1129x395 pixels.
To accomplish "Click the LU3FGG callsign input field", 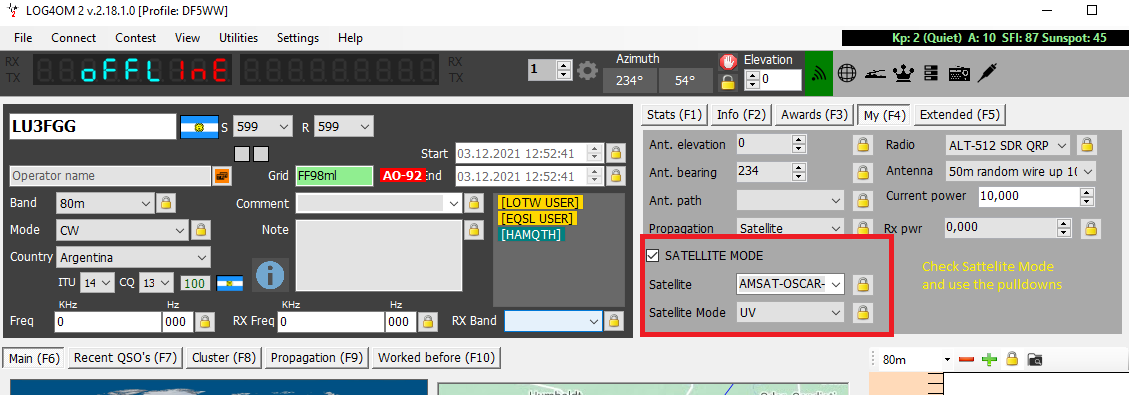I will click(x=92, y=127).
